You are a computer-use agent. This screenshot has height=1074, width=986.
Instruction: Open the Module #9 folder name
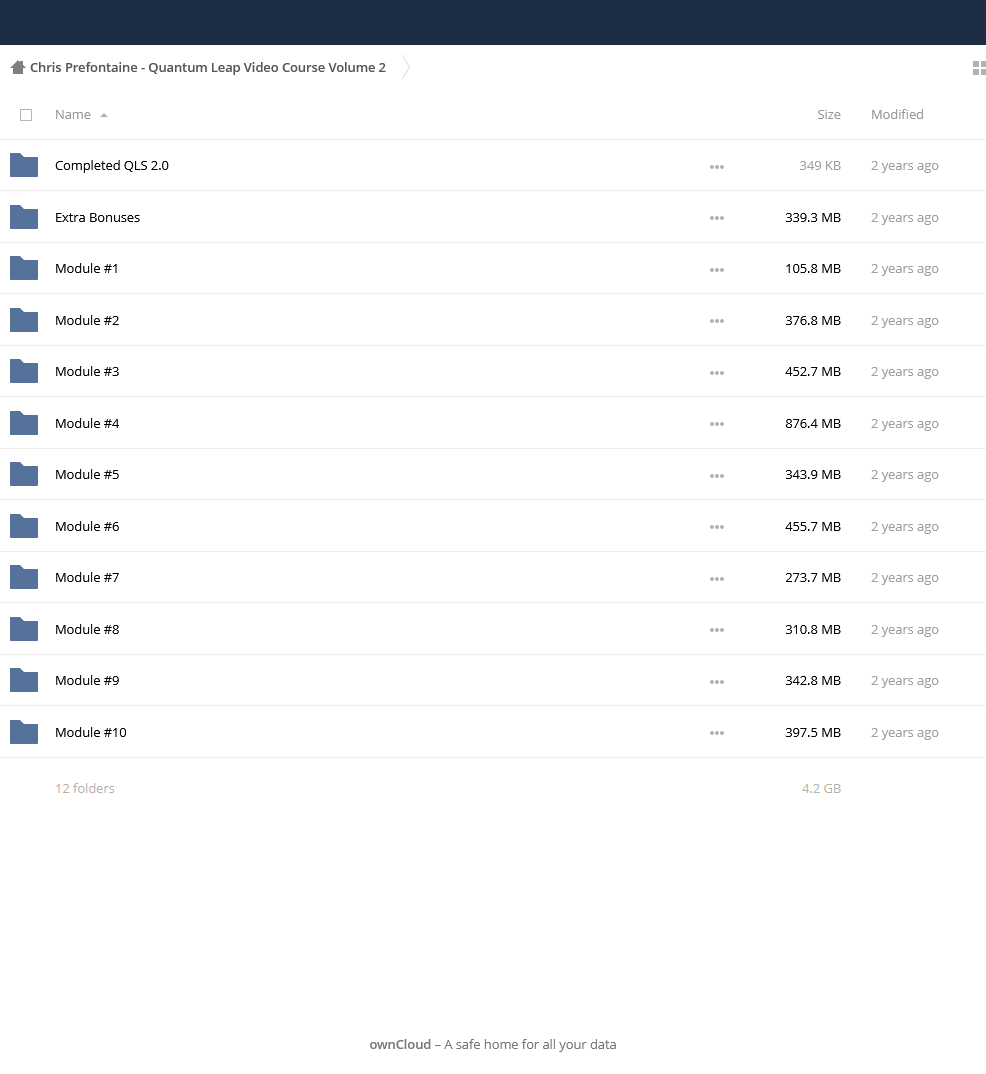(87, 680)
